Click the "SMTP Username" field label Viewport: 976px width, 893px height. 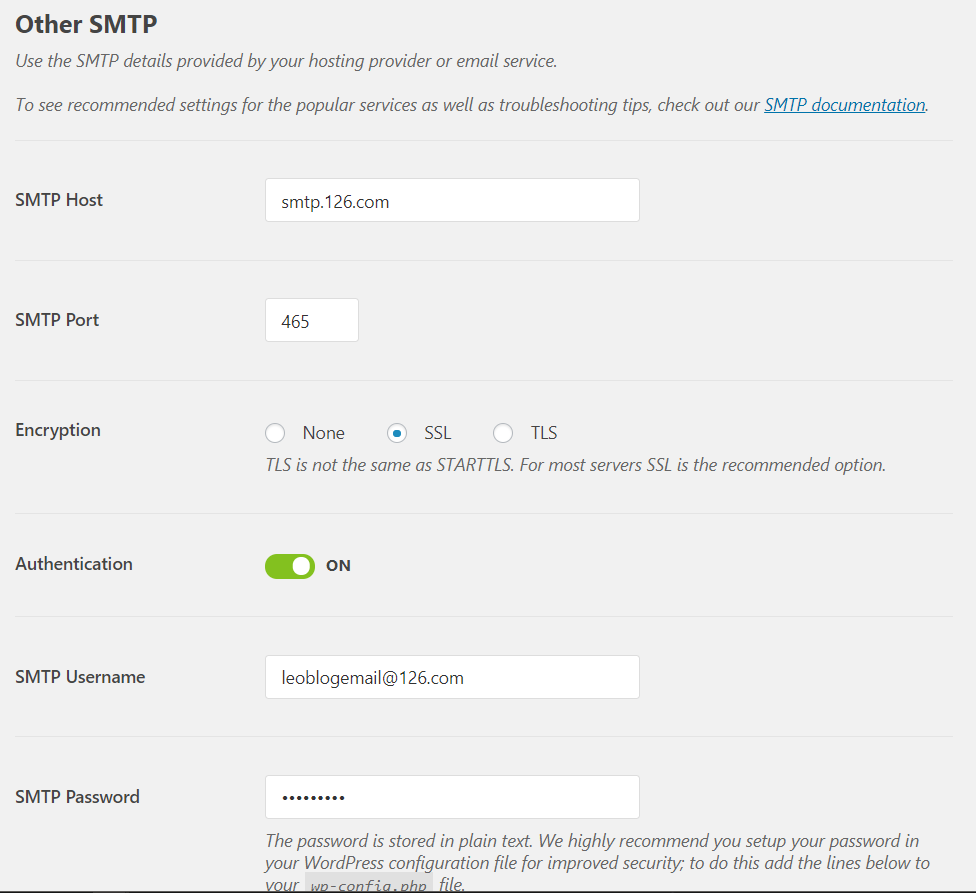tap(80, 677)
